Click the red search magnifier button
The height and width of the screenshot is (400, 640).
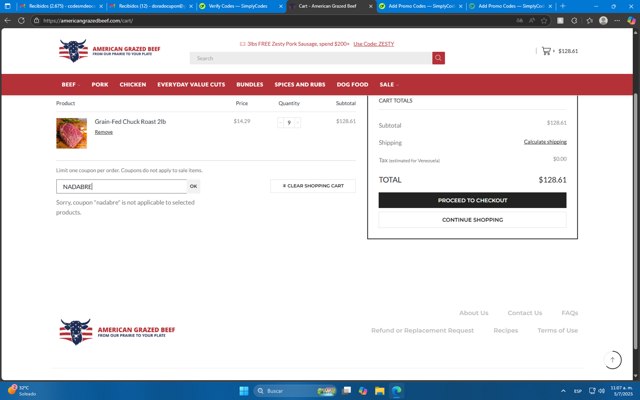pyautogui.click(x=438, y=58)
